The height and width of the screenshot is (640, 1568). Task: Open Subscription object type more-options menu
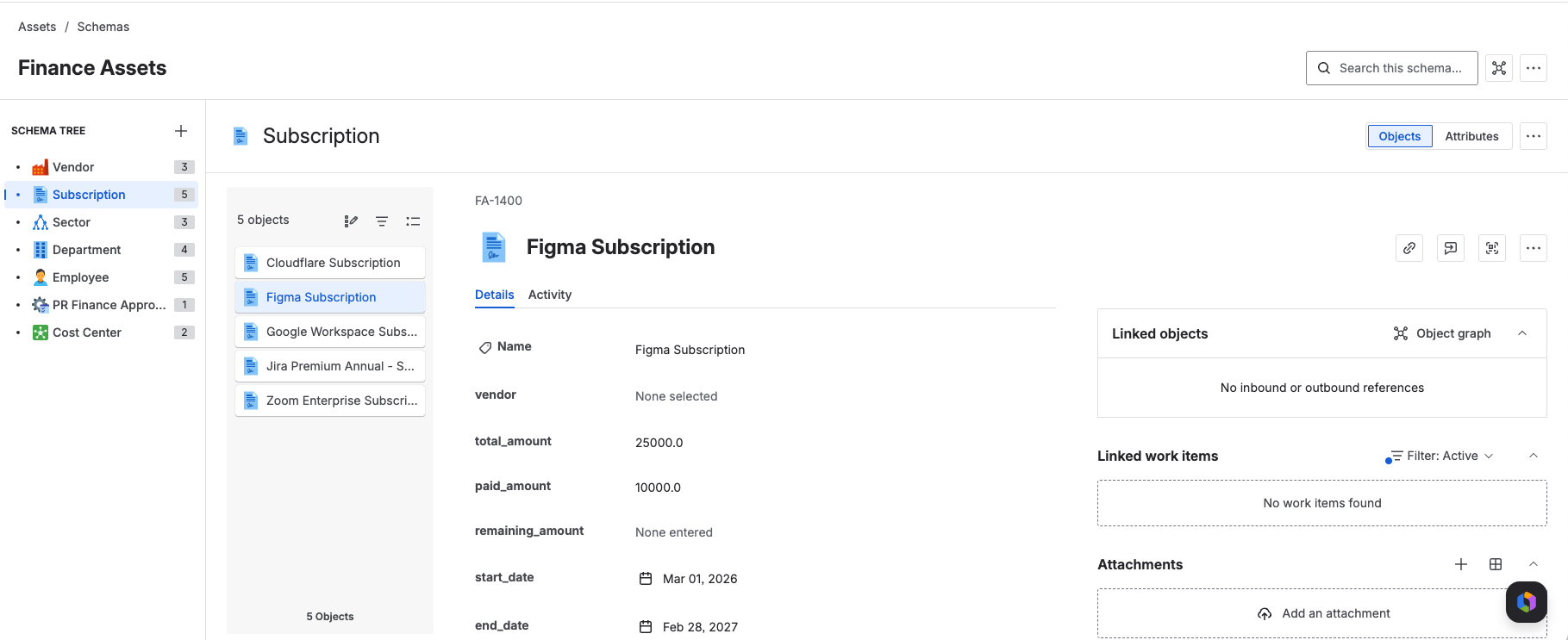pos(1534,136)
